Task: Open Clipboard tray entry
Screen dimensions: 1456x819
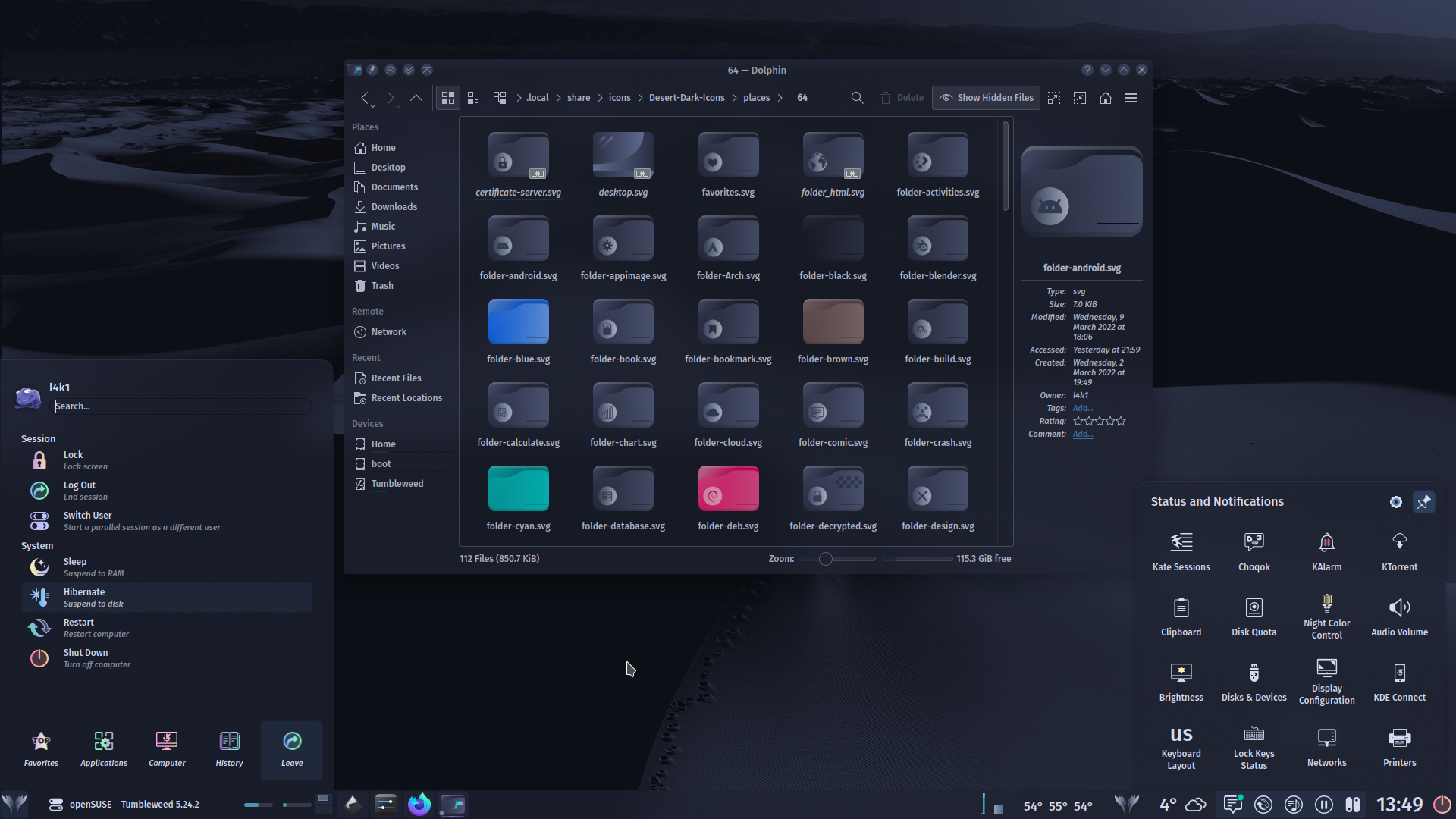Action: click(x=1181, y=617)
